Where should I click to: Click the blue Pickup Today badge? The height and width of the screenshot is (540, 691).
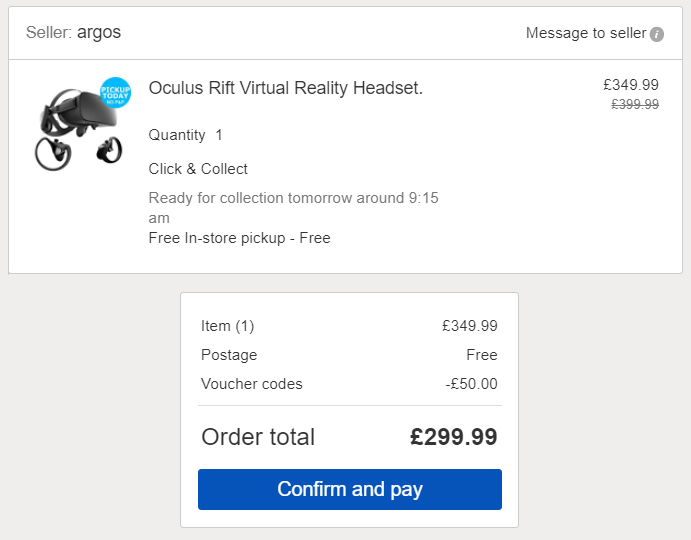point(116,92)
